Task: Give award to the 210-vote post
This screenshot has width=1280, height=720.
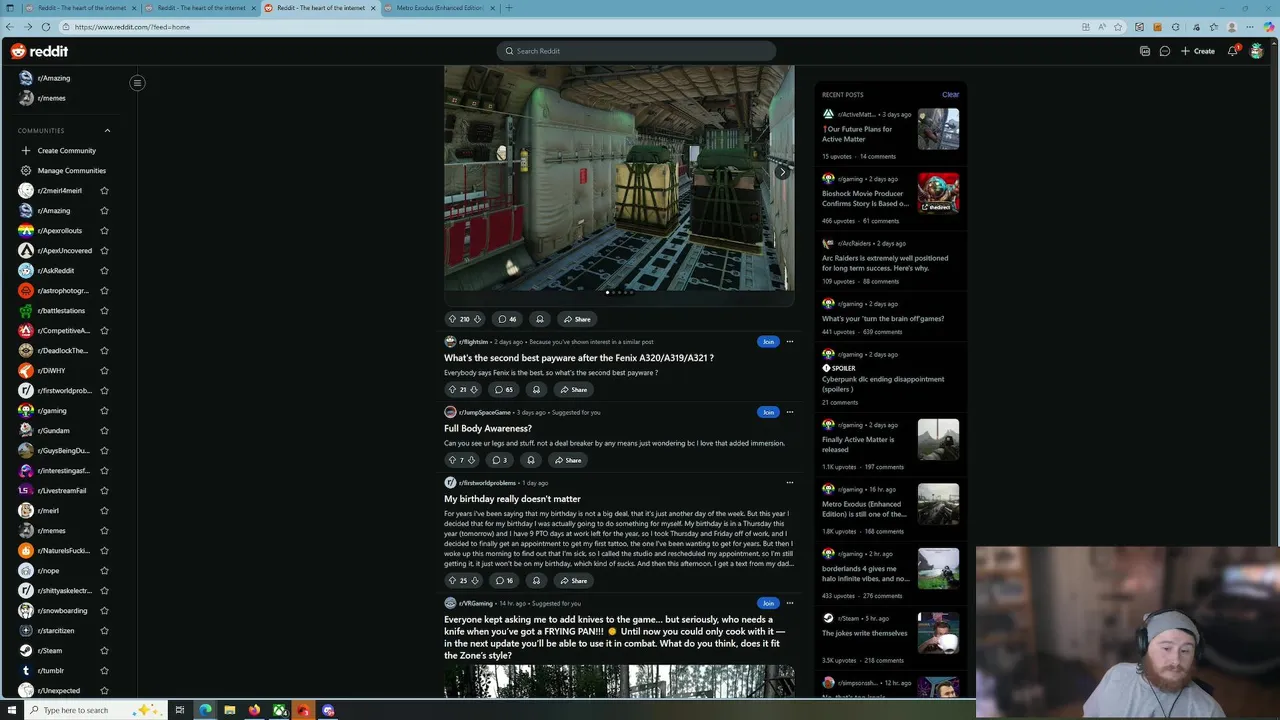Action: tap(540, 319)
